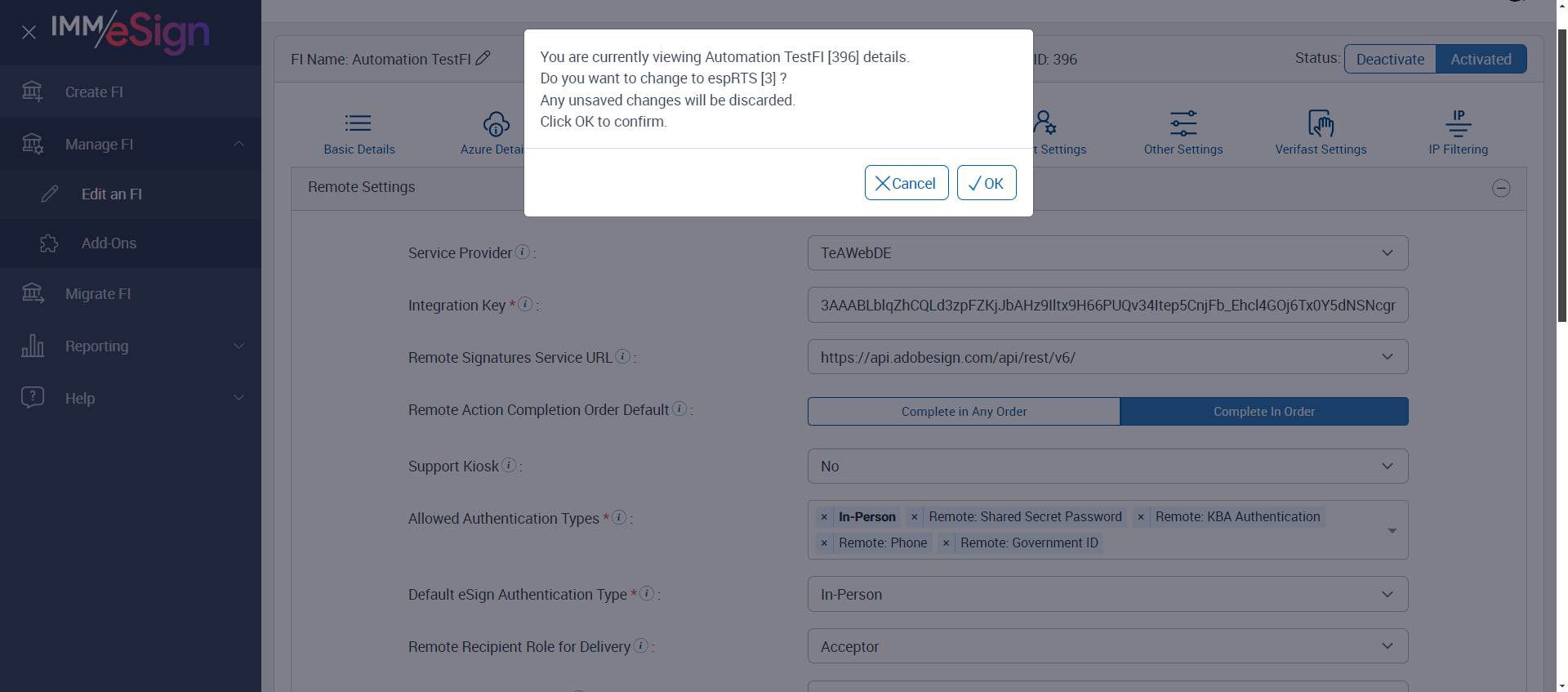Click the Deactivate status toggle
Screen dimensions: 1568x692
tap(1390, 59)
